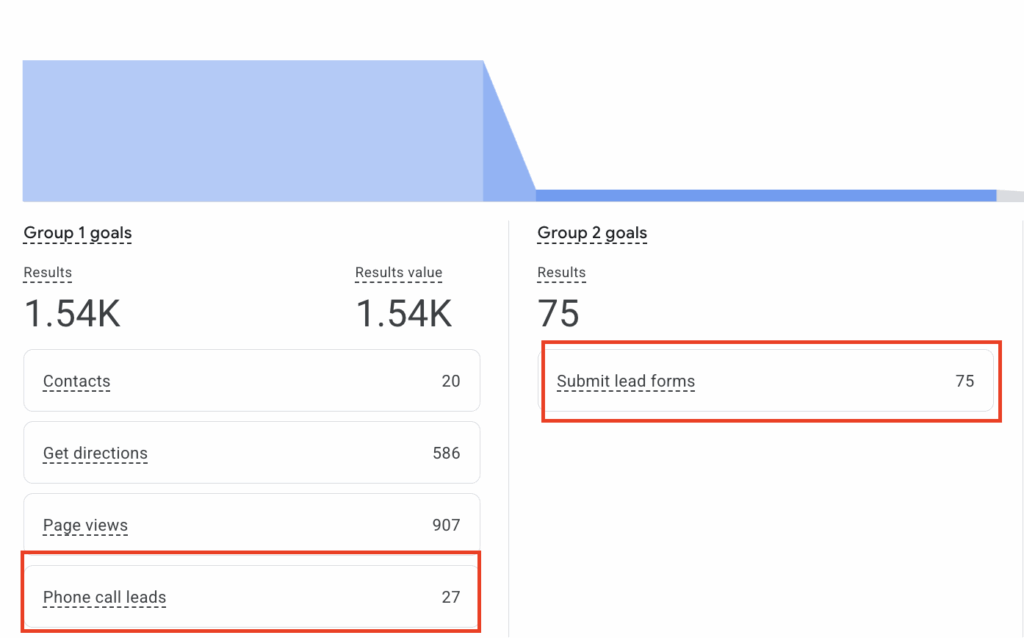This screenshot has width=1024, height=638.
Task: Select the large 75 total in Group 2
Action: pos(558,314)
